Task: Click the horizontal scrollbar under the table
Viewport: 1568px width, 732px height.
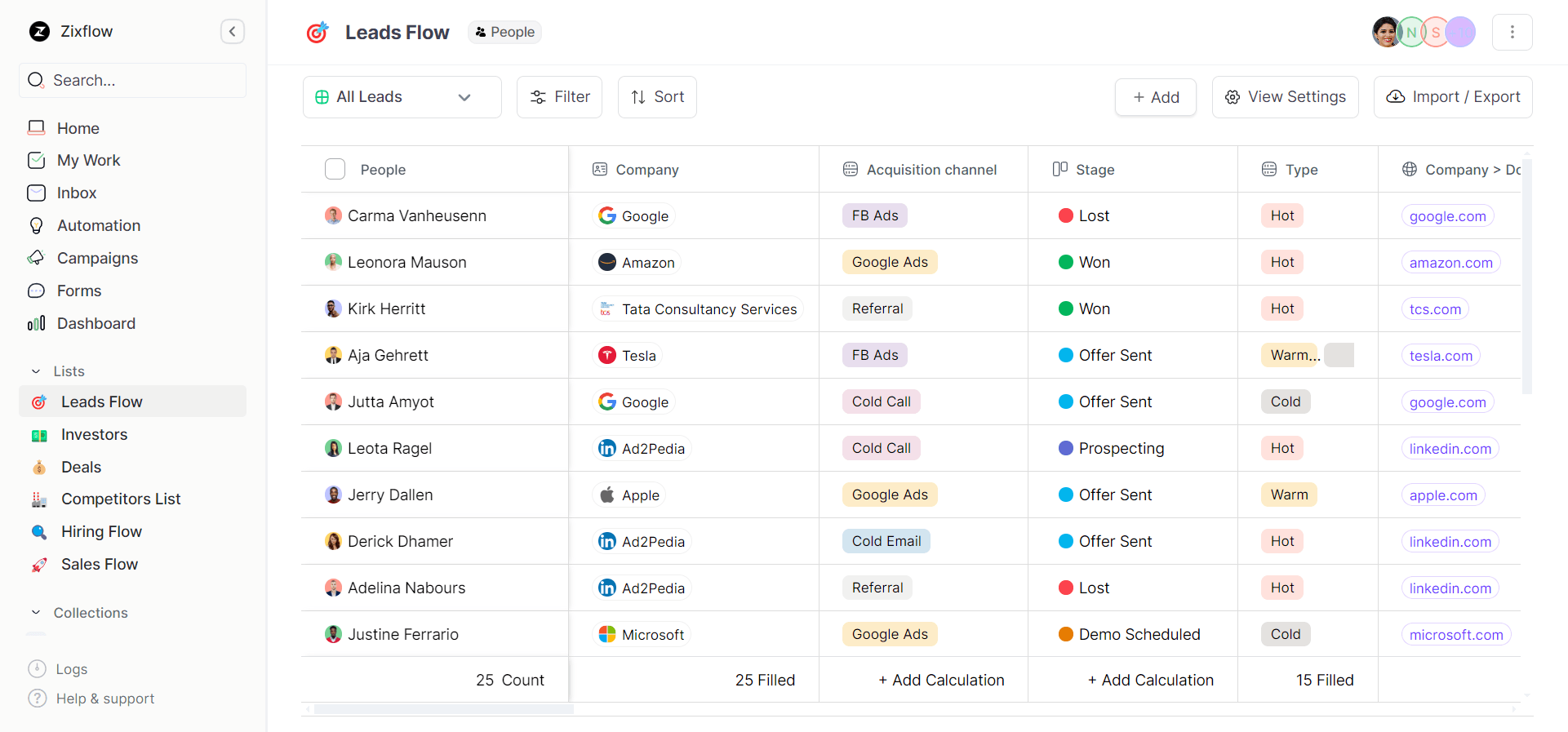Action: pos(443,709)
